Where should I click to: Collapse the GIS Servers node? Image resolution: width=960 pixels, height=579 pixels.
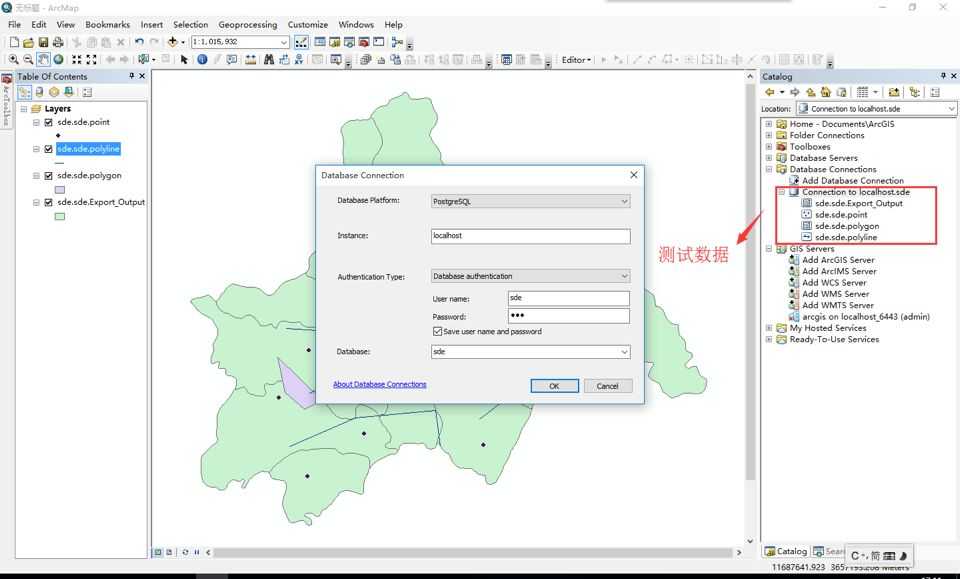click(769, 249)
